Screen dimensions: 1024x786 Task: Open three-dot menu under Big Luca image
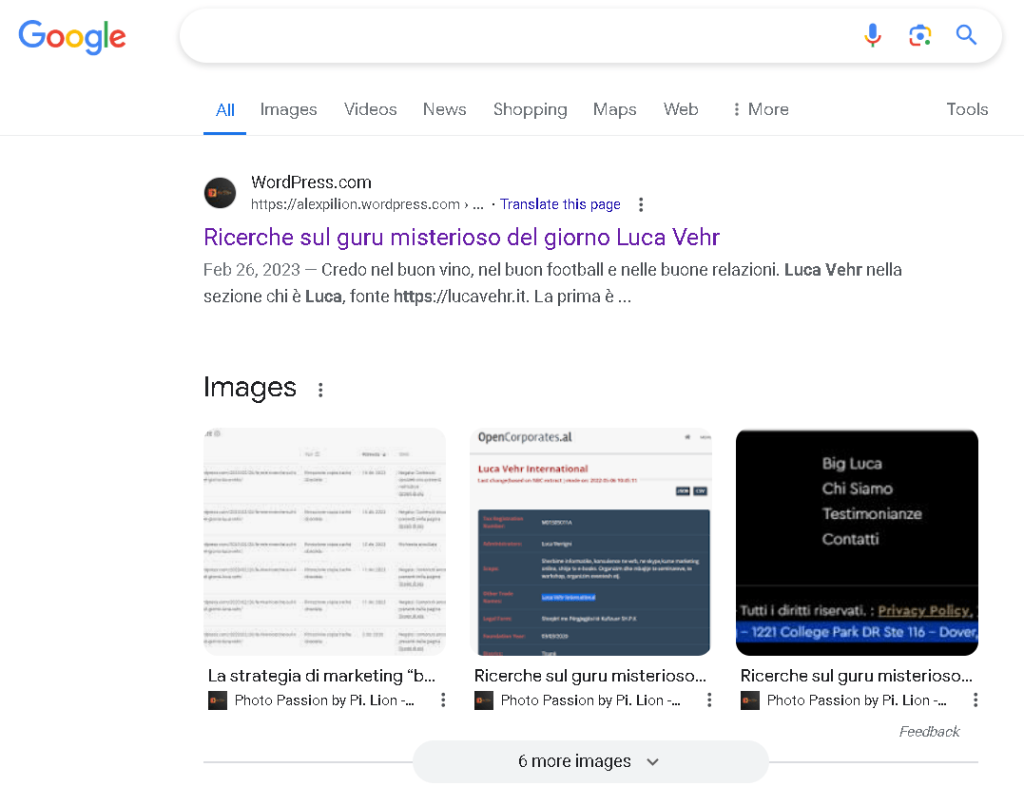[x=975, y=700]
